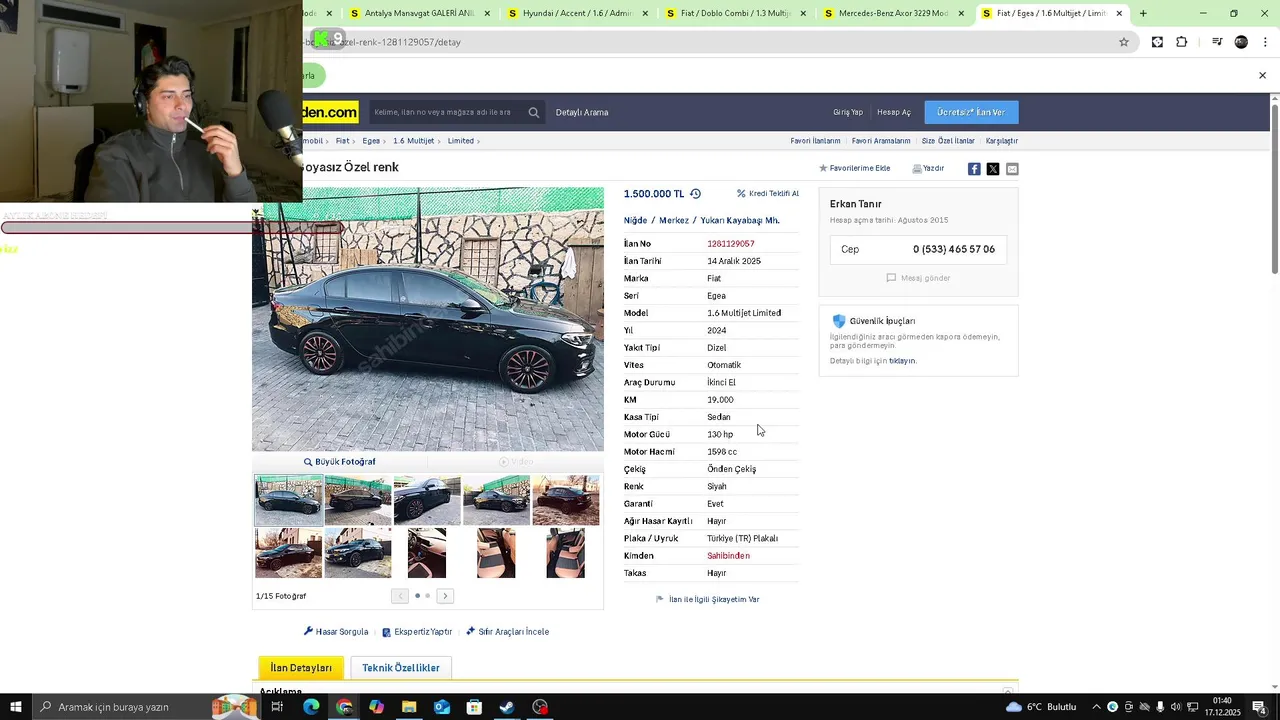Viewport: 1280px width, 720px height.
Task: Open the Chrome three-dot menu
Action: click(1265, 42)
